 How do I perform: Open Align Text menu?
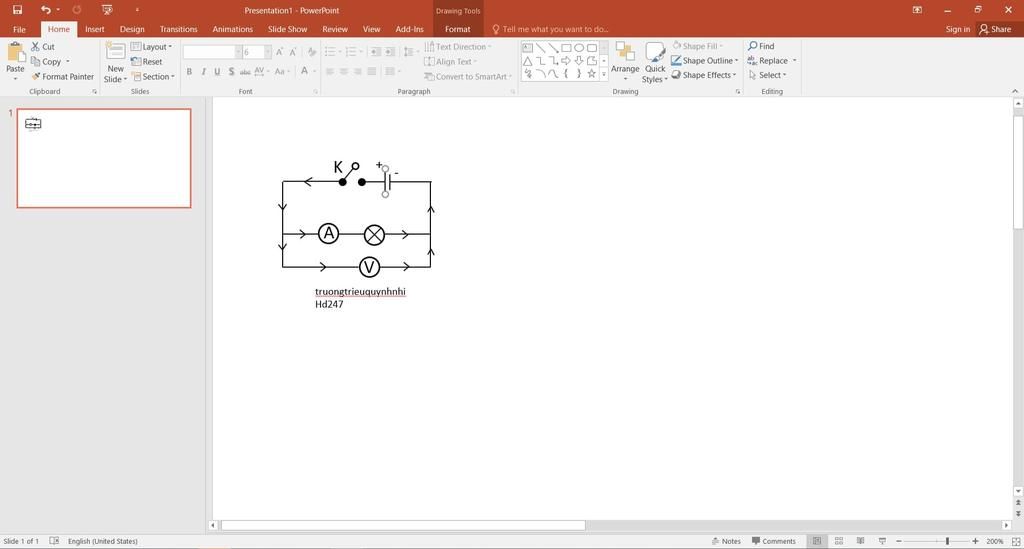(x=451, y=61)
